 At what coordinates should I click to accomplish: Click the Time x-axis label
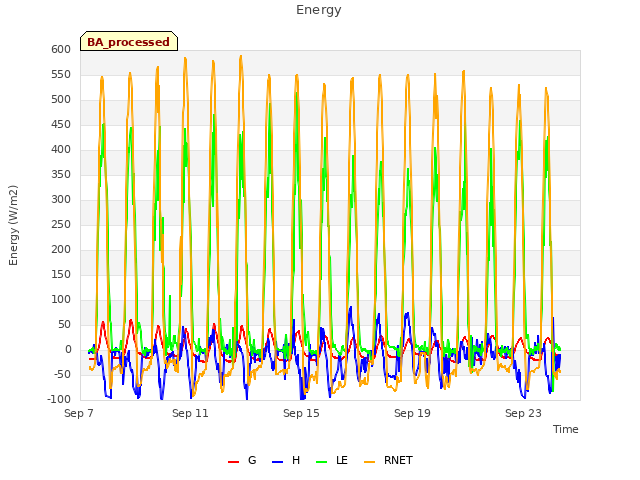(565, 429)
